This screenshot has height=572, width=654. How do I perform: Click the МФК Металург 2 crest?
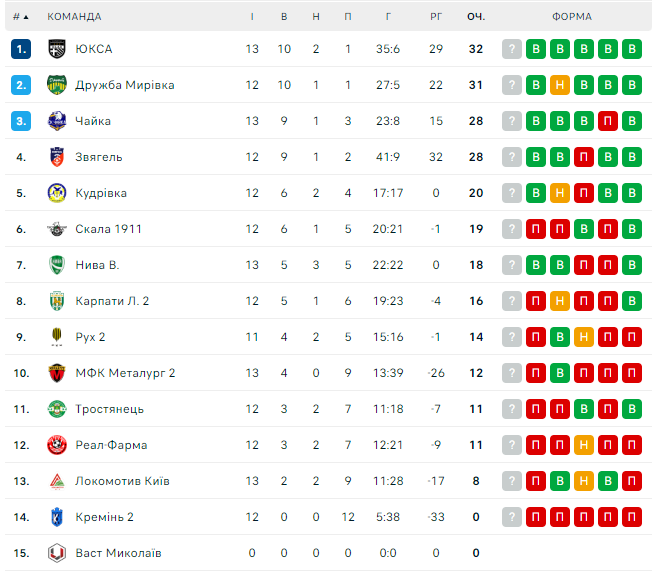[x=56, y=373]
